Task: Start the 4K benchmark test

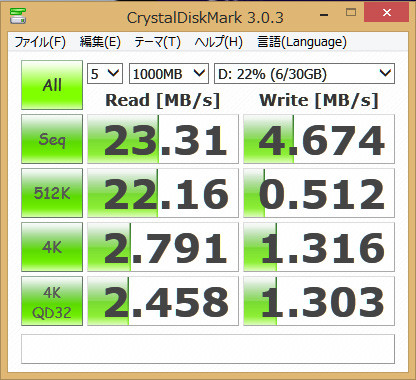Action: pyautogui.click(x=52, y=247)
